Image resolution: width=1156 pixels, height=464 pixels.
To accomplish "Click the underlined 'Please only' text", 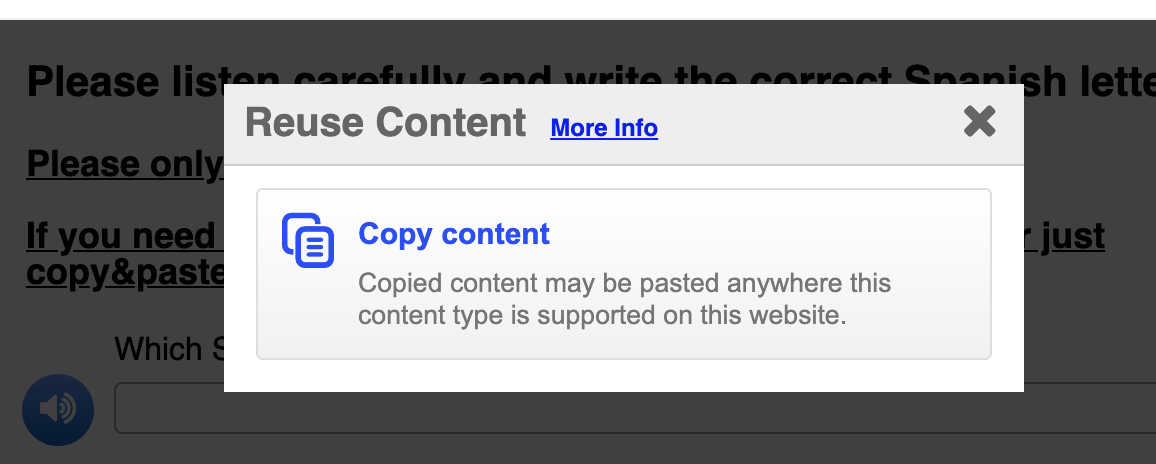I will [x=125, y=164].
